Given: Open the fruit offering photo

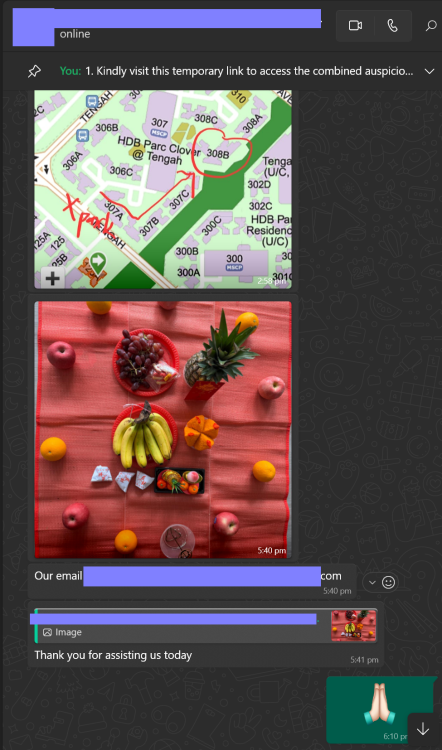Looking at the screenshot, I should (x=163, y=430).
